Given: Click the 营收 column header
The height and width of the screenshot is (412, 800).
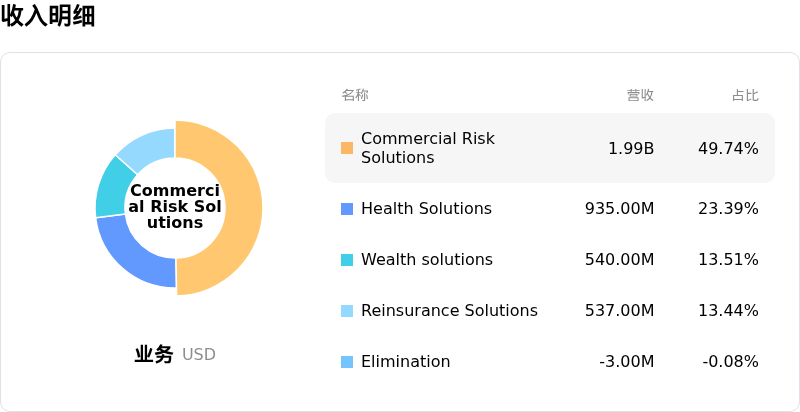Looking at the screenshot, I should pos(640,95).
